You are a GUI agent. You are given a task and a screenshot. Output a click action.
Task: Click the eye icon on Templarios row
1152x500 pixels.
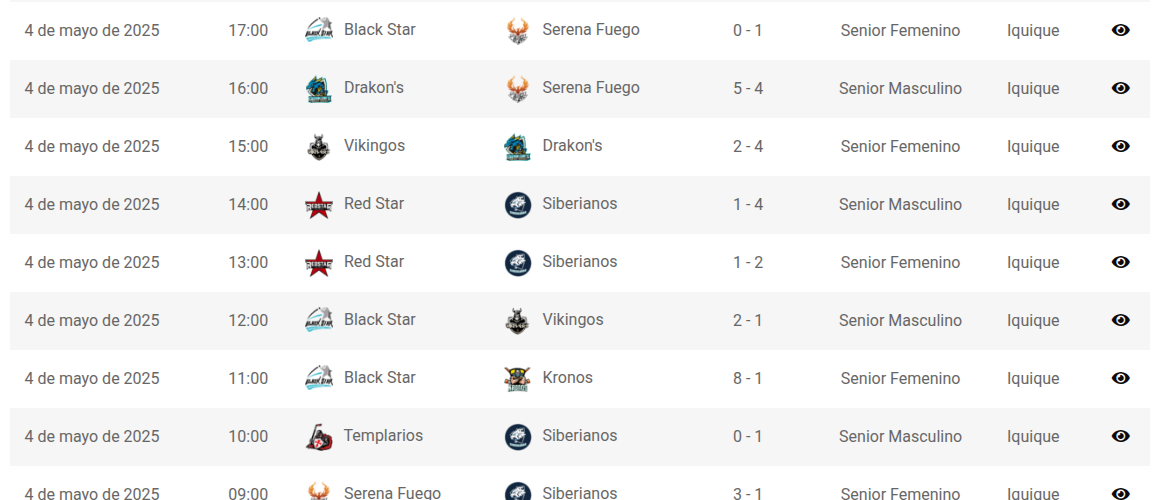pos(1120,436)
